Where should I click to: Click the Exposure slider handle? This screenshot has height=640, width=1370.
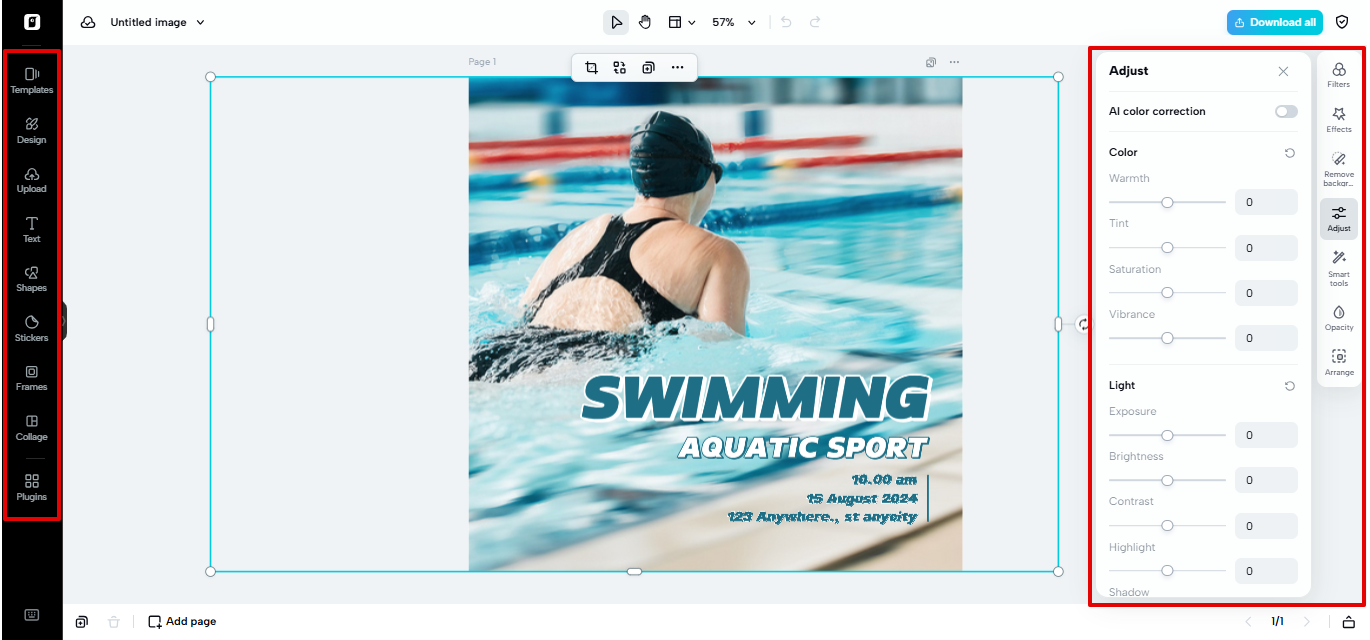(x=1167, y=435)
